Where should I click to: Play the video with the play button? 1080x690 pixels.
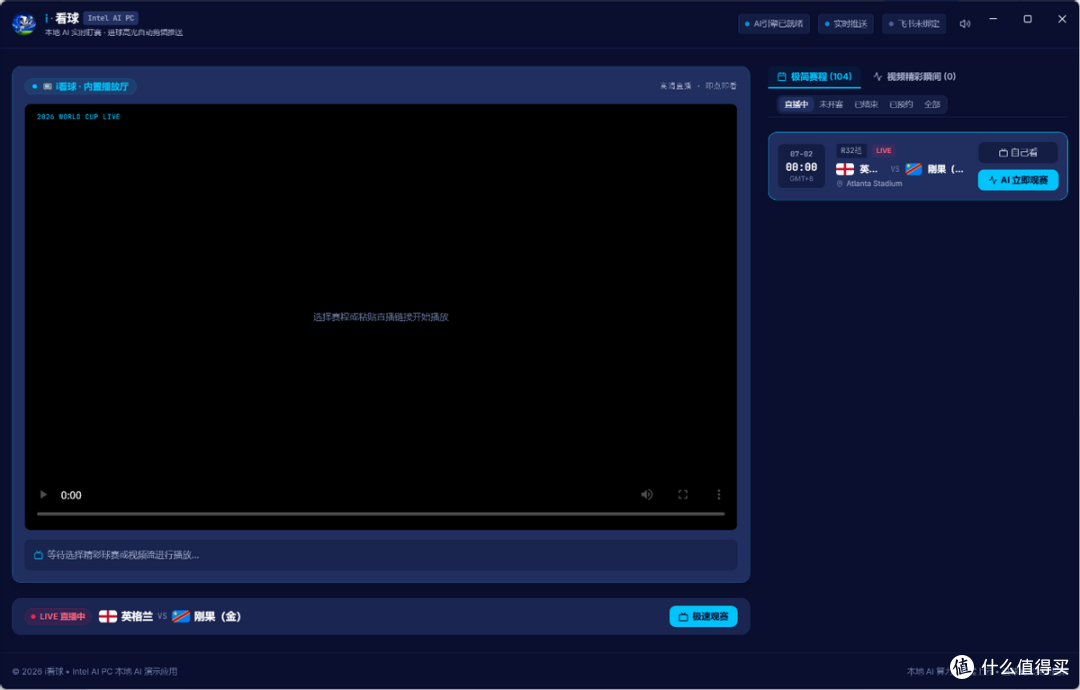pos(43,494)
